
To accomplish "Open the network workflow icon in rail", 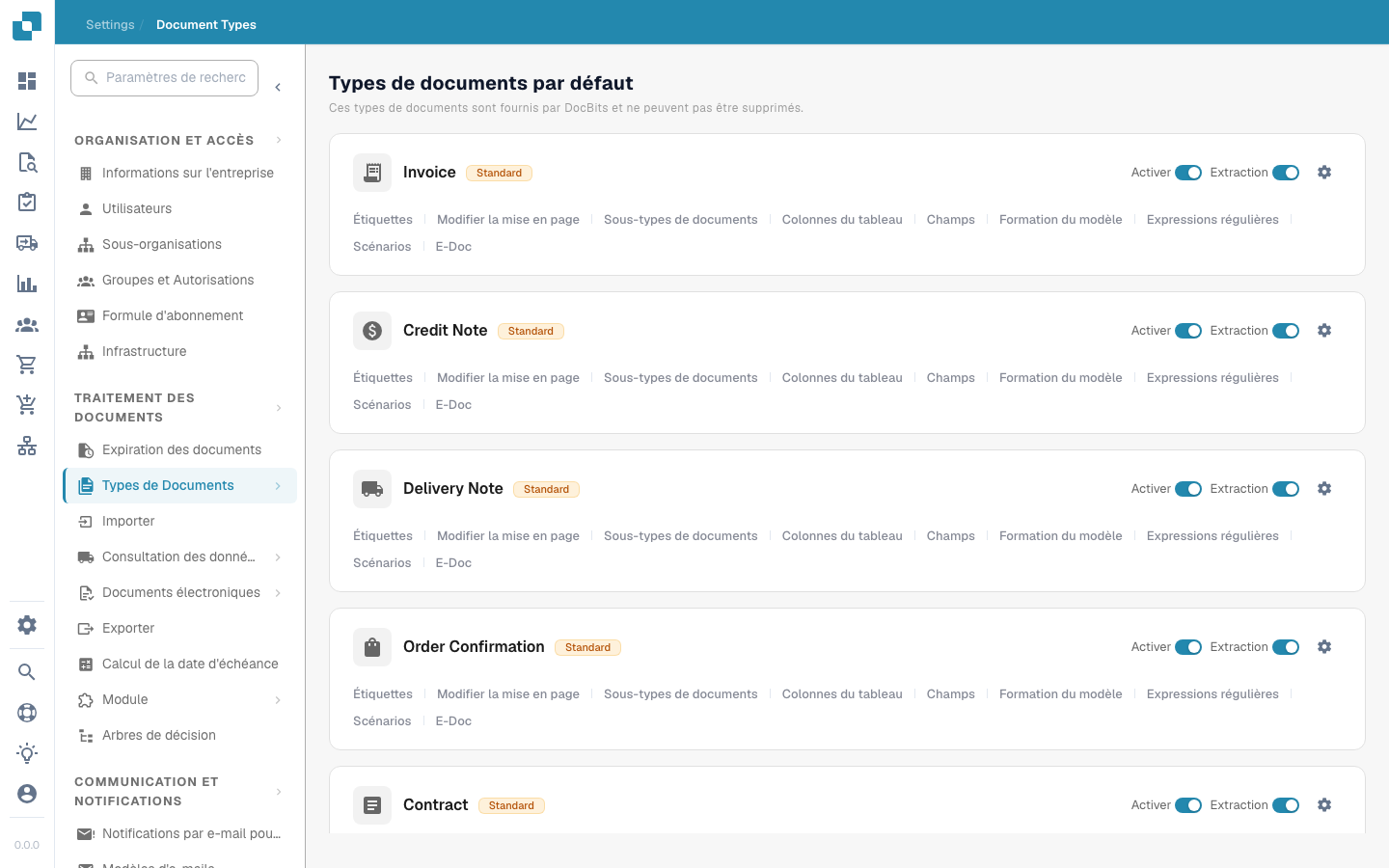I will tap(27, 446).
